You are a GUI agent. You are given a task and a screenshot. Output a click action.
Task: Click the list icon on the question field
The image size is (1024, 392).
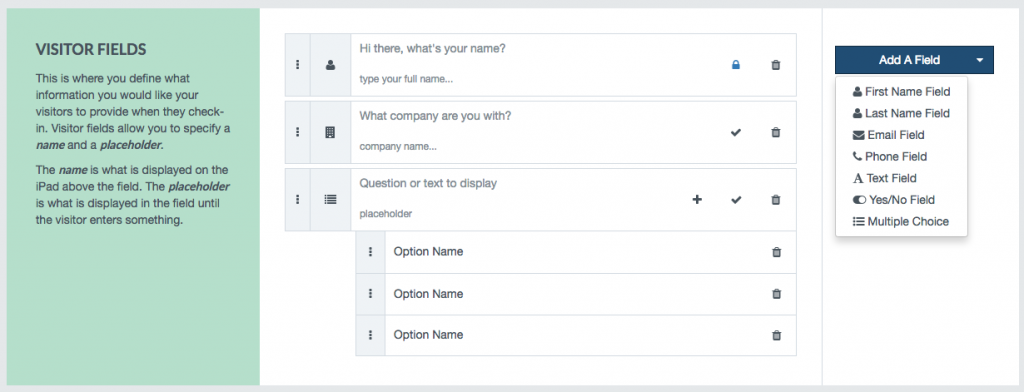330,199
